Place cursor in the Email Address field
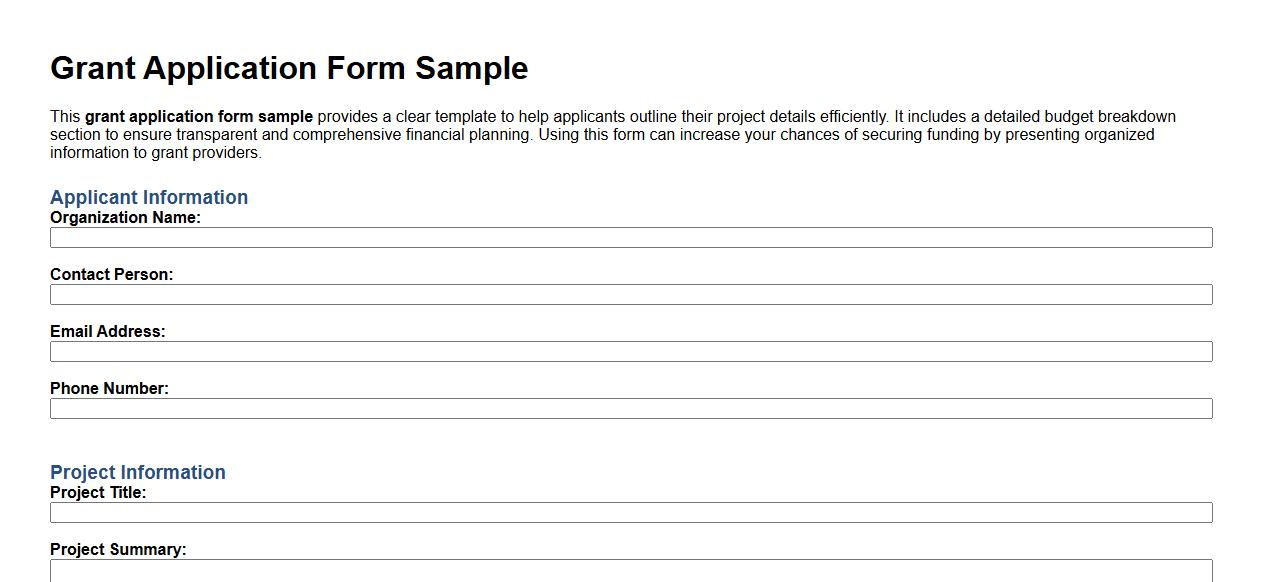The height and width of the screenshot is (582, 1263). tap(630, 351)
